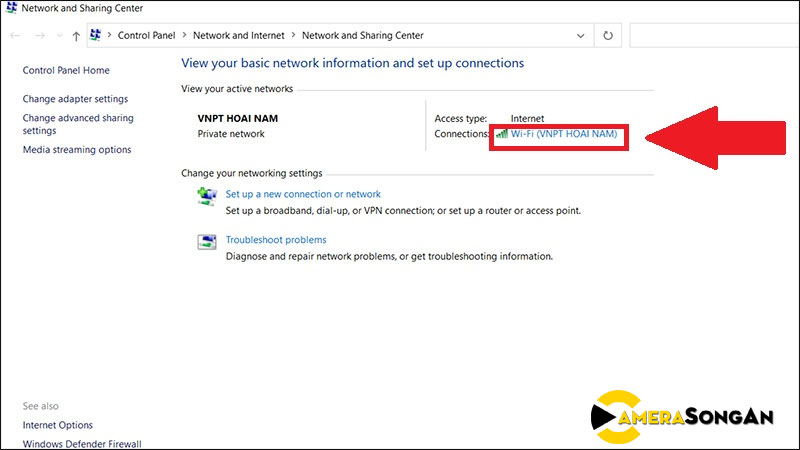
Task: Click the title bar Network and Sharing Center icon
Action: point(10,9)
